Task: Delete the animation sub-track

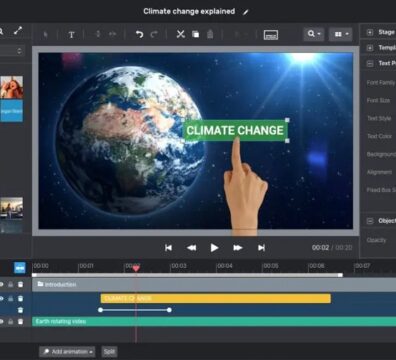Action: [20, 310]
